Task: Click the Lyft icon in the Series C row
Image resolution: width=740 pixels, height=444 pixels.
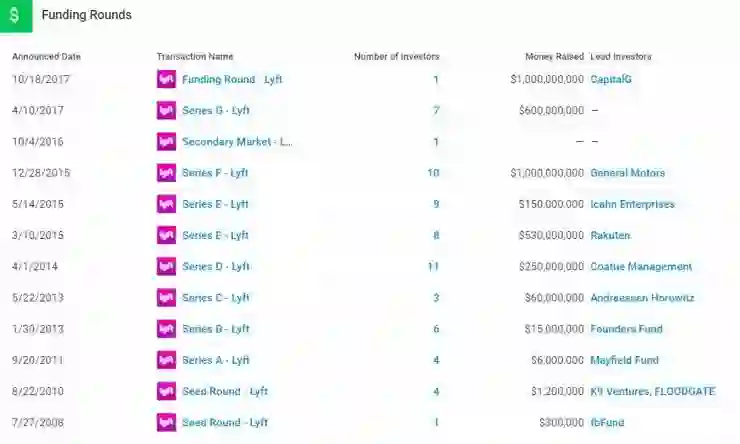Action: click(x=166, y=298)
